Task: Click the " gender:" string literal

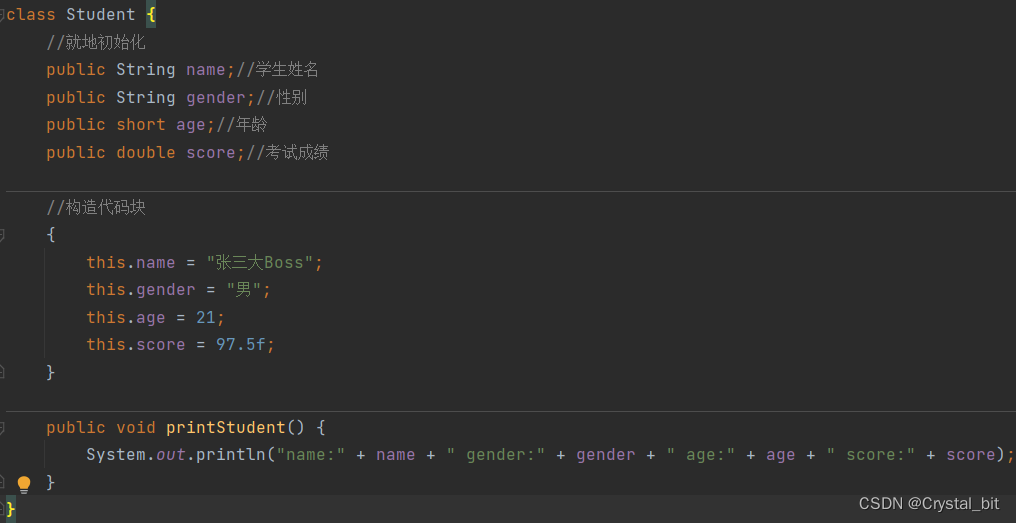Action: [x=496, y=455]
